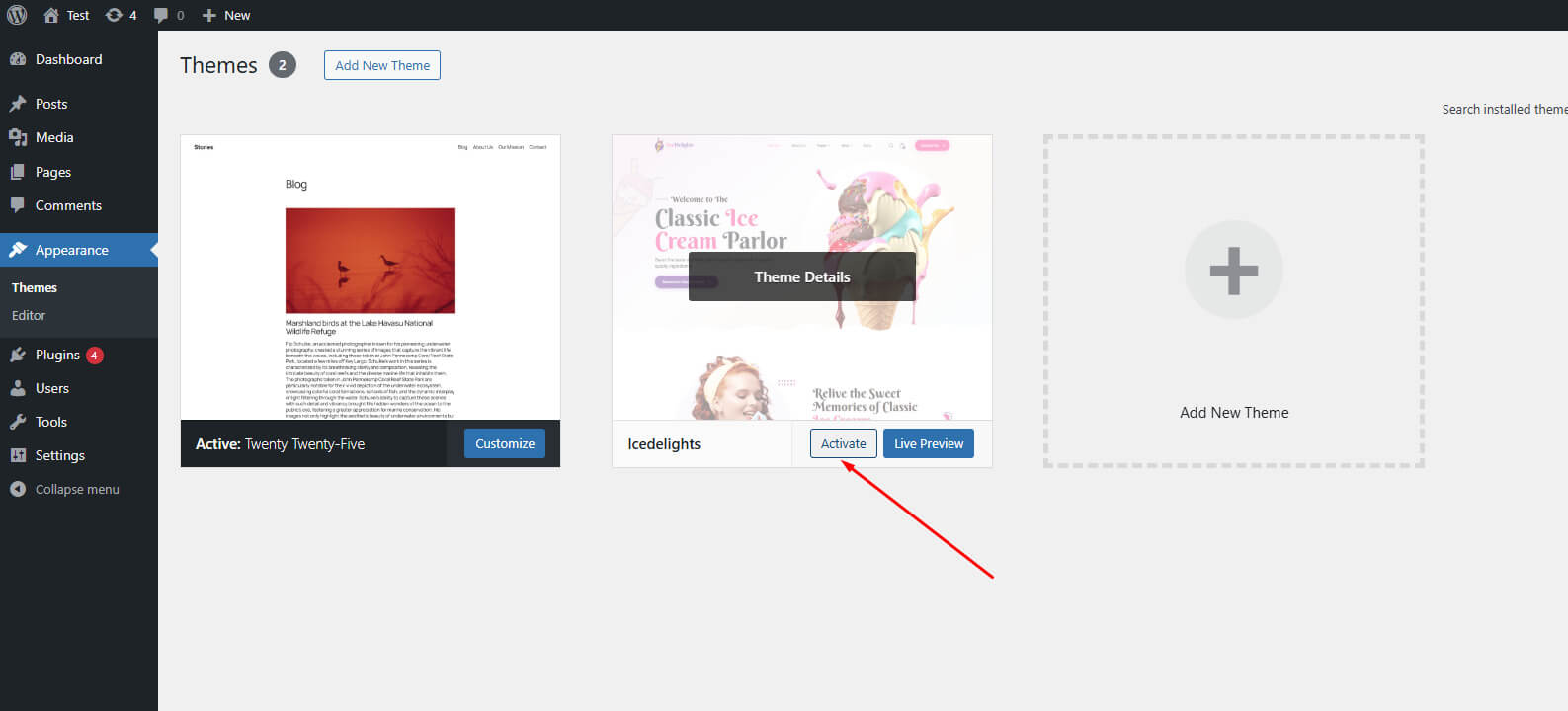Open the WordPress logo menu
The height and width of the screenshot is (711, 1568).
pos(17,15)
